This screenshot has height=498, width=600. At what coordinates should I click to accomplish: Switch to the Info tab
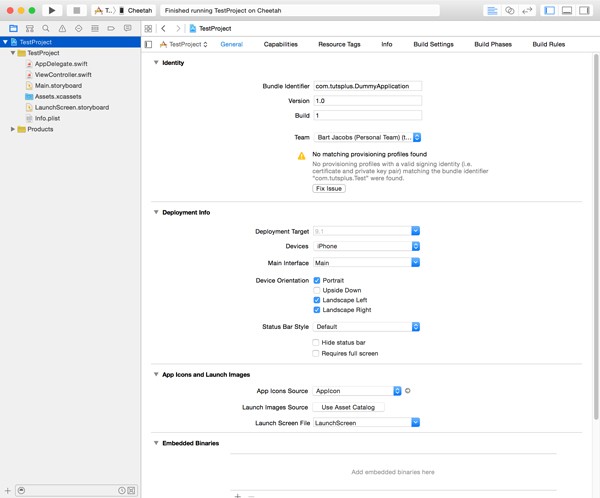(387, 44)
